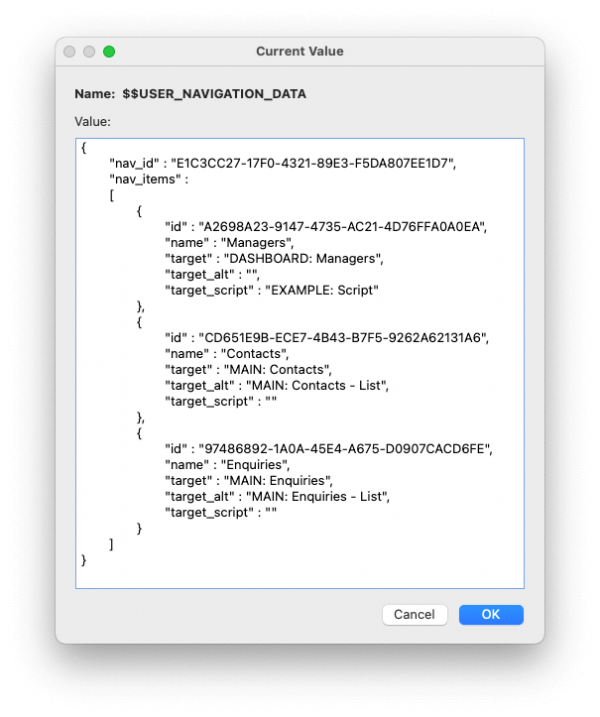Click inside the Value text area
The height and width of the screenshot is (717, 600).
tap(300, 363)
